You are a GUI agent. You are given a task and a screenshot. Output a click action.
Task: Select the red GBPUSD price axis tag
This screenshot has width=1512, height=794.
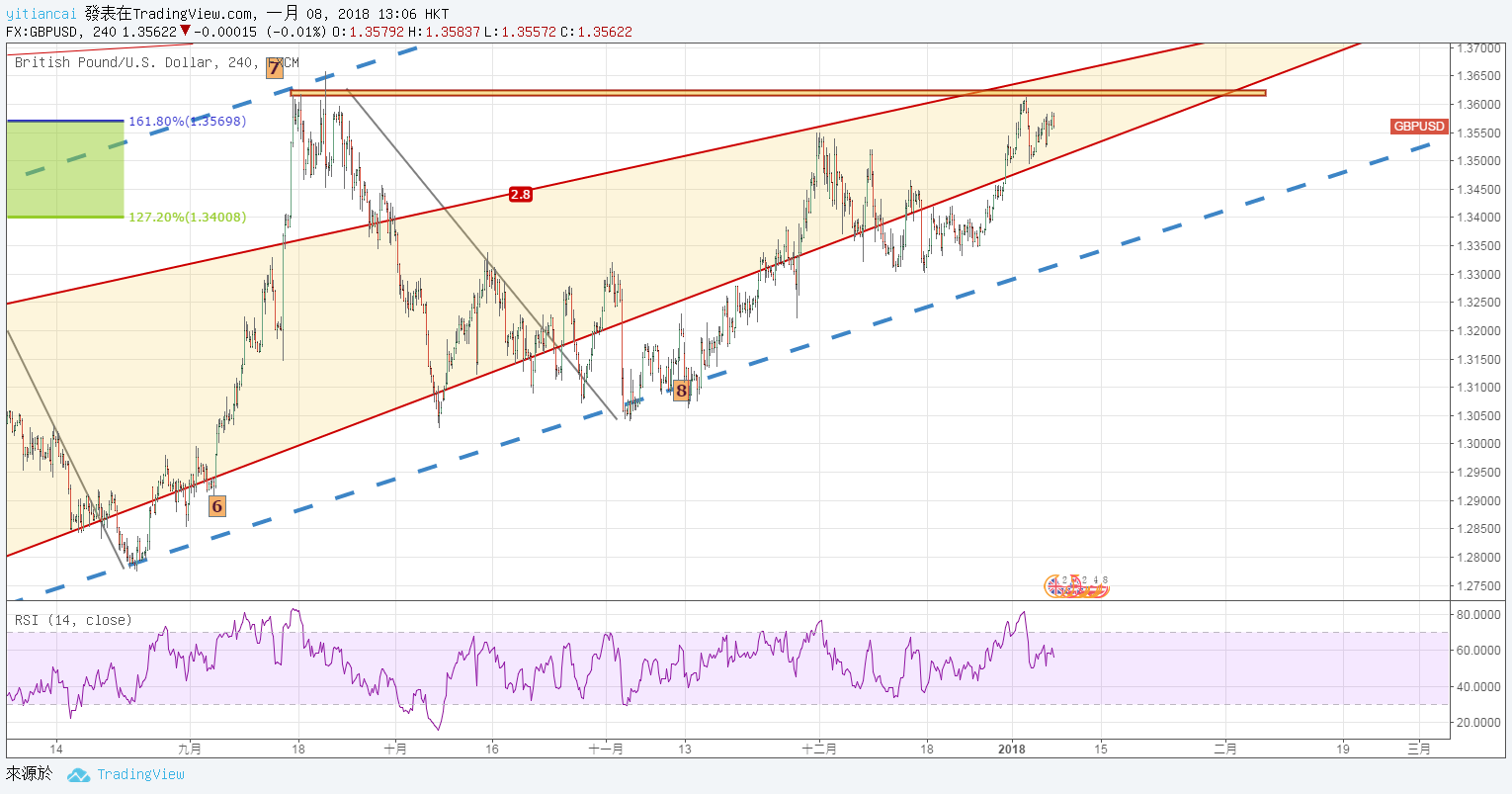point(1419,127)
